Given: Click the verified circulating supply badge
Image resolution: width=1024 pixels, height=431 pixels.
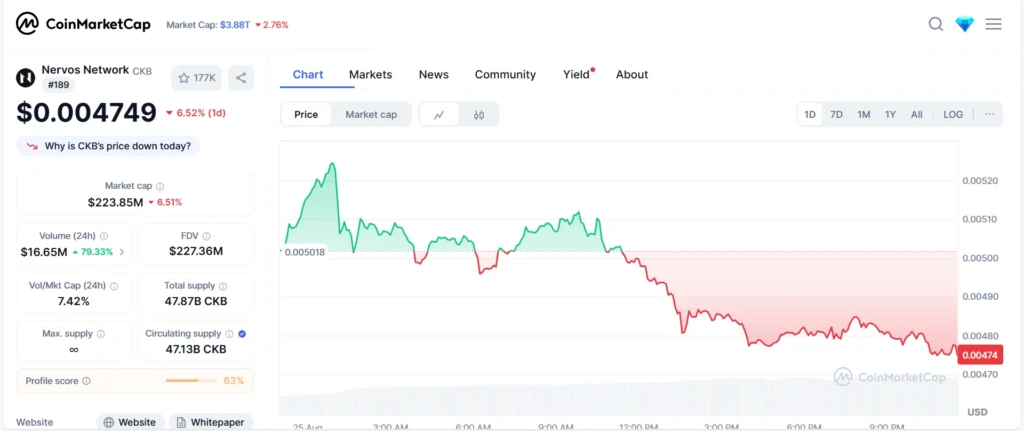Looking at the screenshot, I should 242,334.
